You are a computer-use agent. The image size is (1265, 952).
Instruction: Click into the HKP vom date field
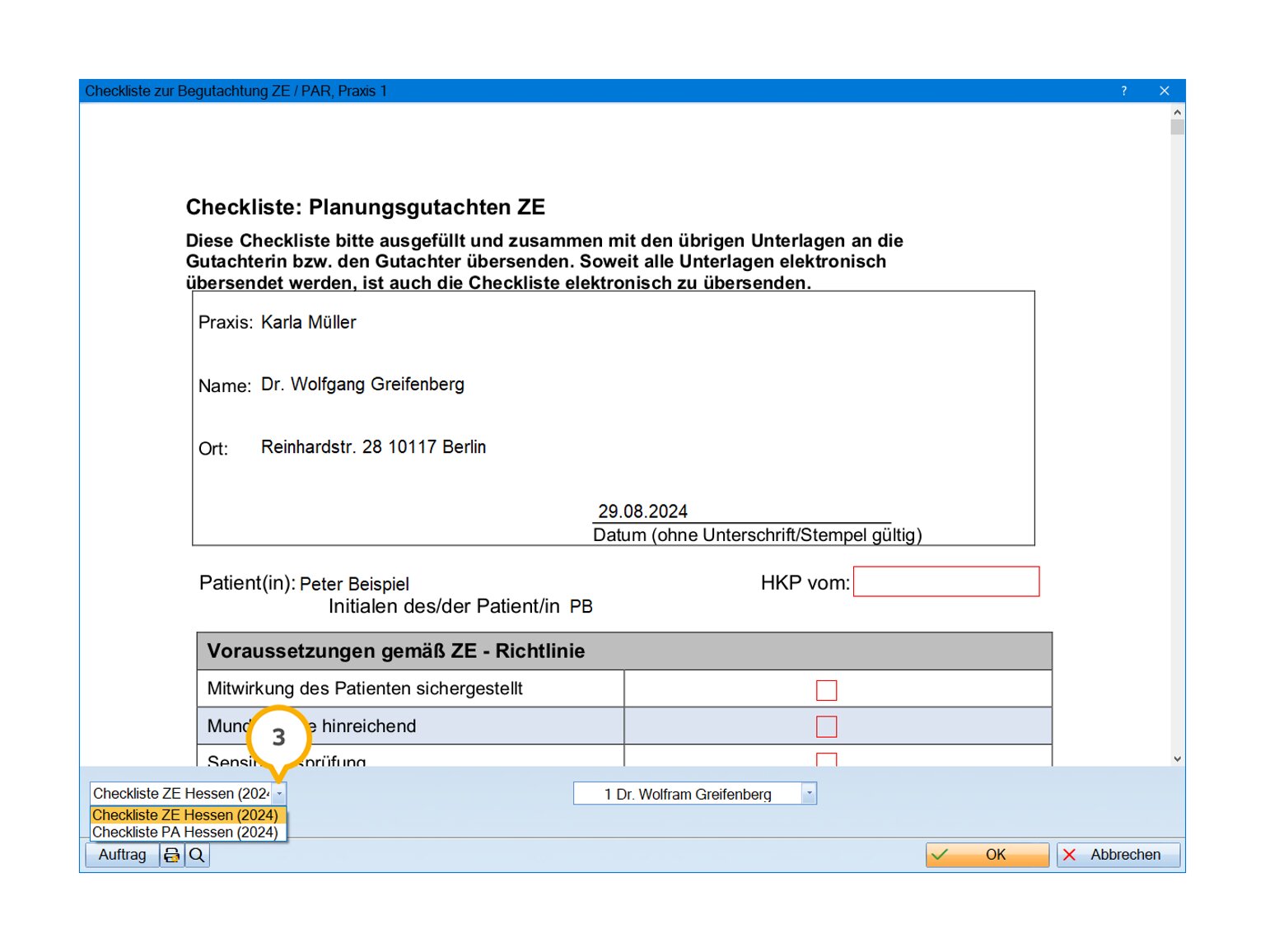click(946, 581)
